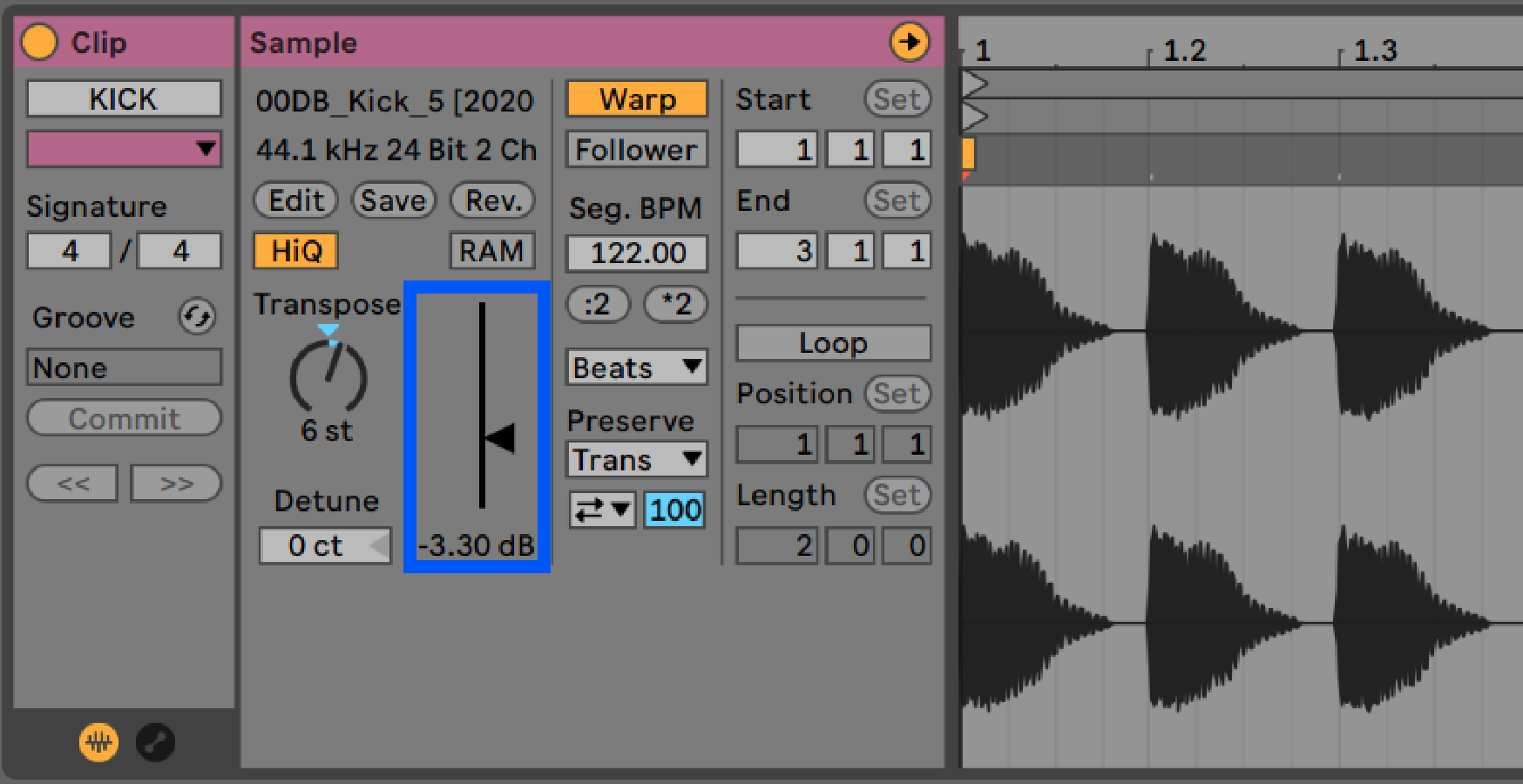Disable Warp for the clip
Image resolution: width=1523 pixels, height=784 pixels.
click(636, 98)
